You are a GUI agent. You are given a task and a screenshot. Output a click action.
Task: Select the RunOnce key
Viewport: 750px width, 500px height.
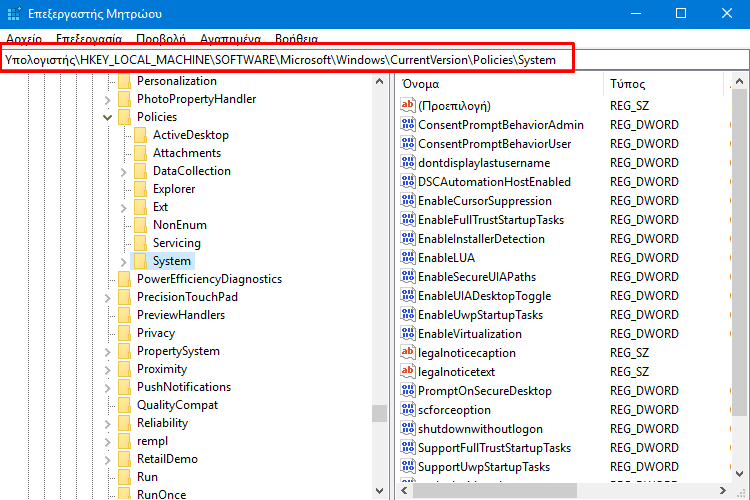[x=161, y=494]
